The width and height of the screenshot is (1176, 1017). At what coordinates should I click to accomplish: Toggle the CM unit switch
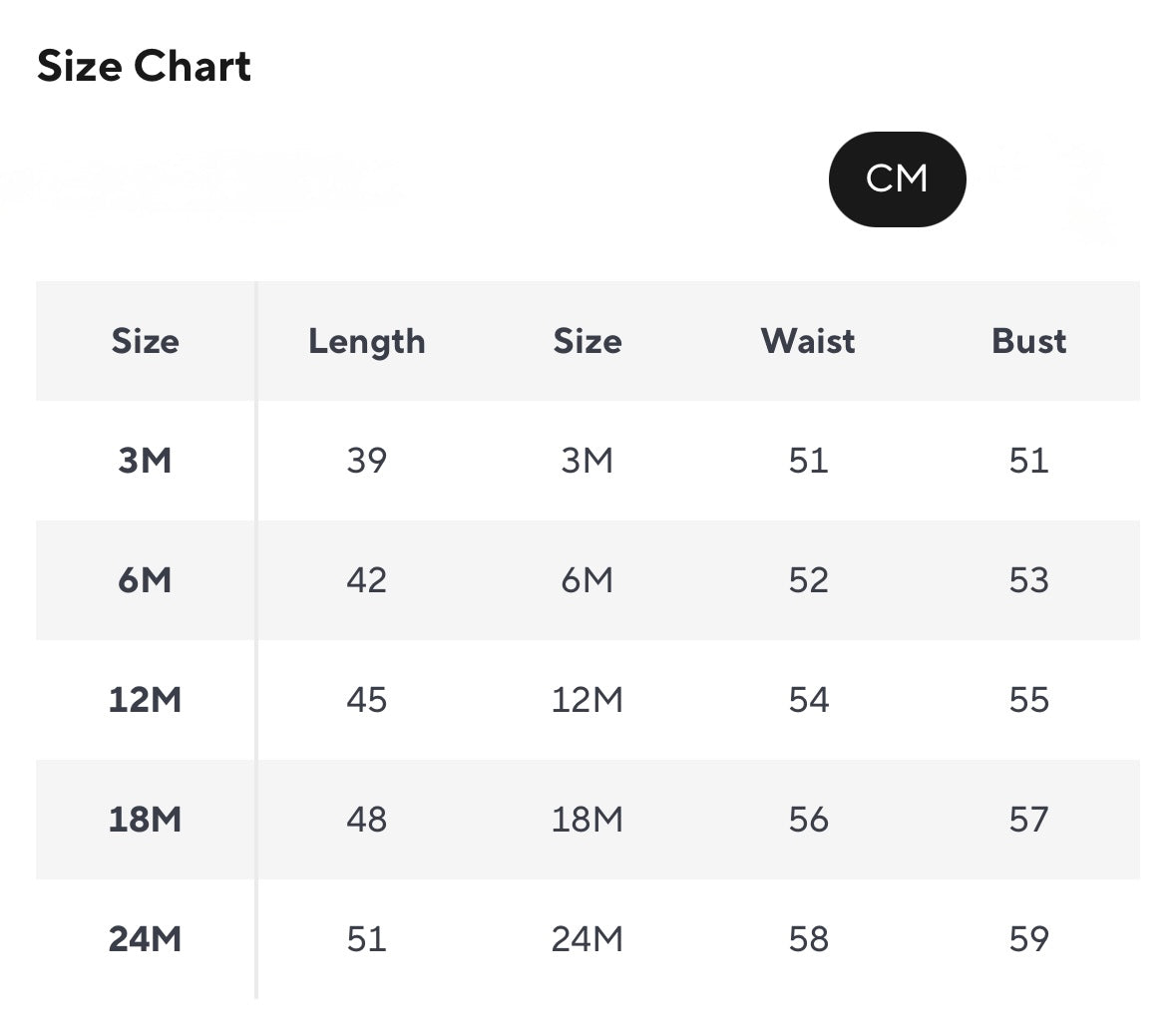(897, 179)
